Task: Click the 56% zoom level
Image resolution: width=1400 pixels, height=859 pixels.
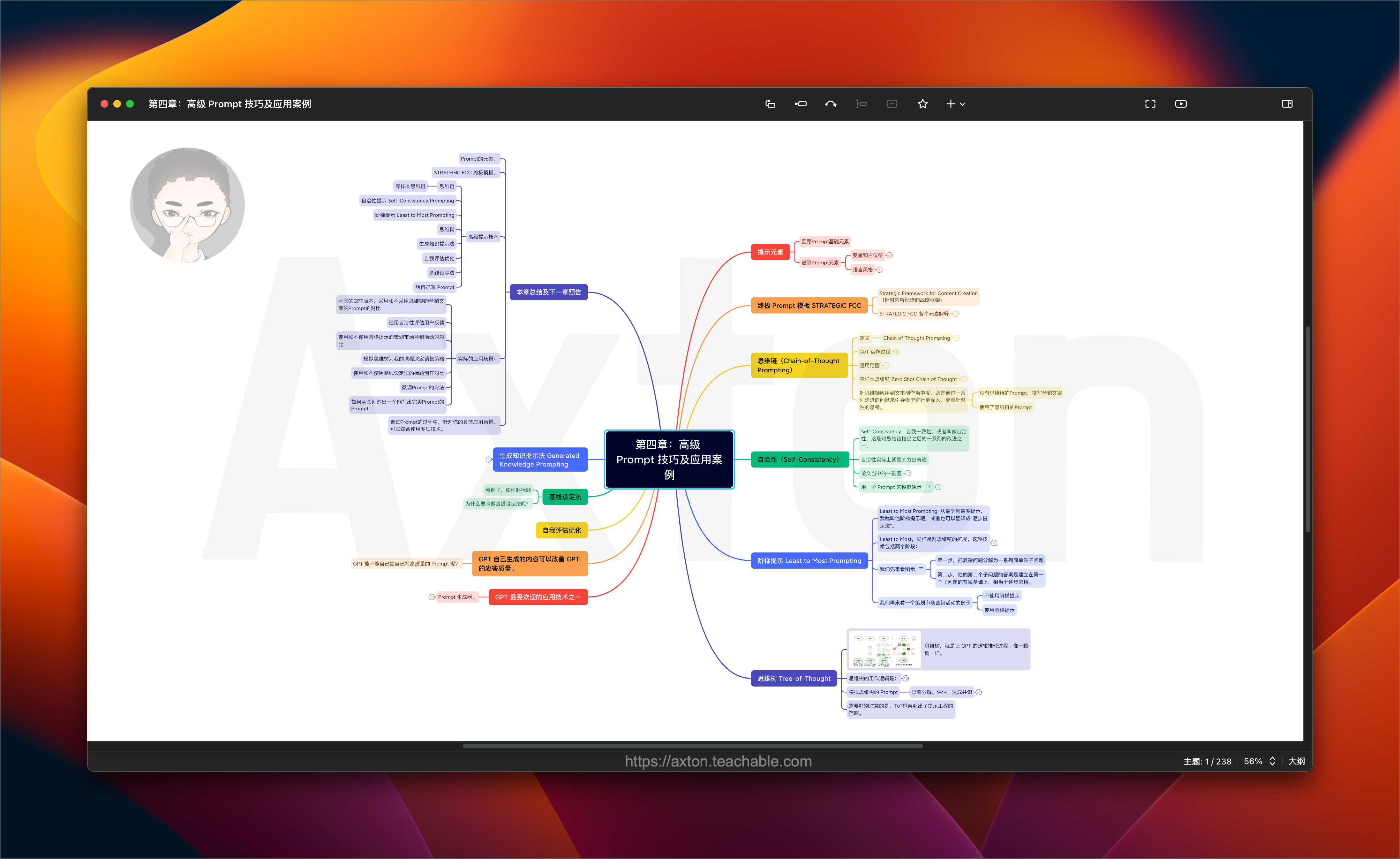Action: (x=1253, y=761)
